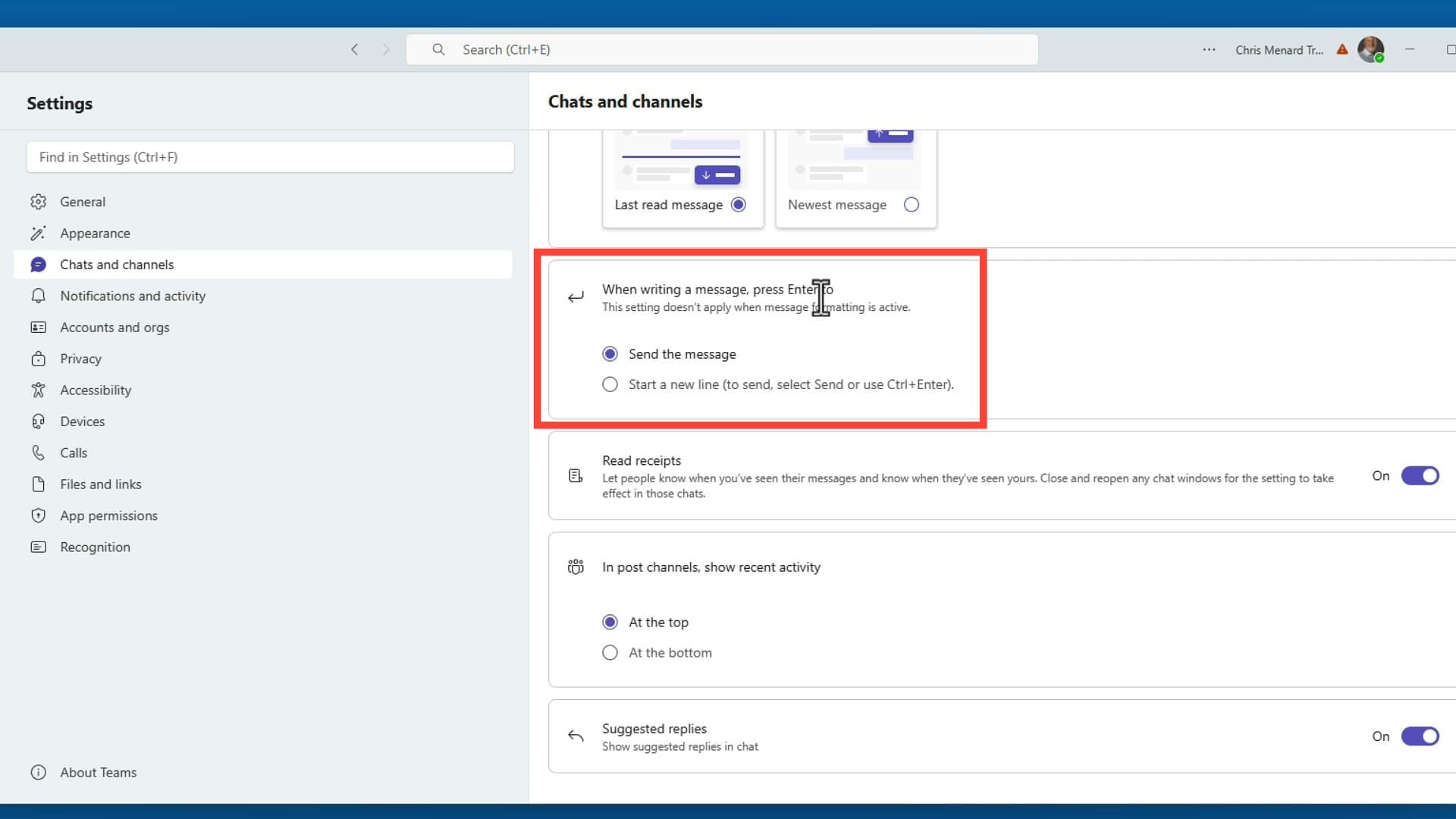Select the Calls phone icon
1456x819 pixels.
tap(39, 453)
